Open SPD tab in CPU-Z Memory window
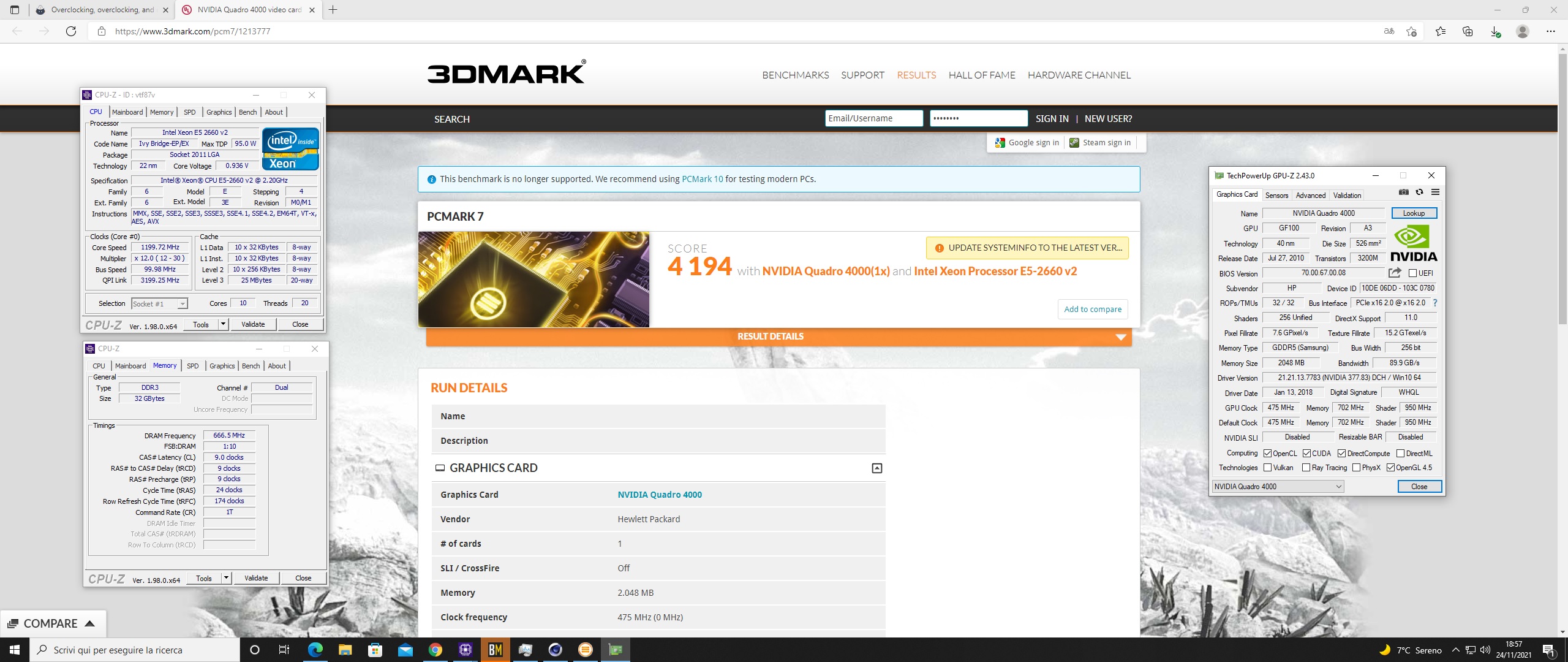The height and width of the screenshot is (662, 1568). (193, 366)
